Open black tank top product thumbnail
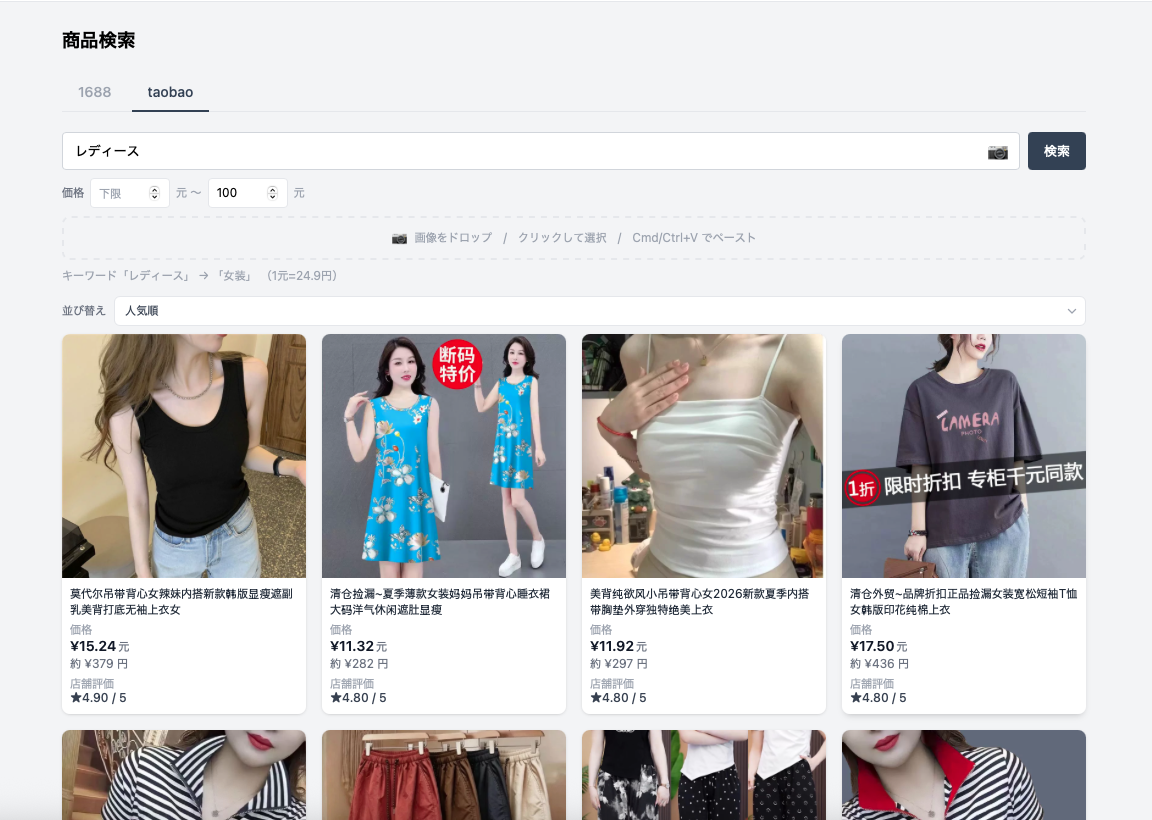The width and height of the screenshot is (1152, 820). [184, 456]
